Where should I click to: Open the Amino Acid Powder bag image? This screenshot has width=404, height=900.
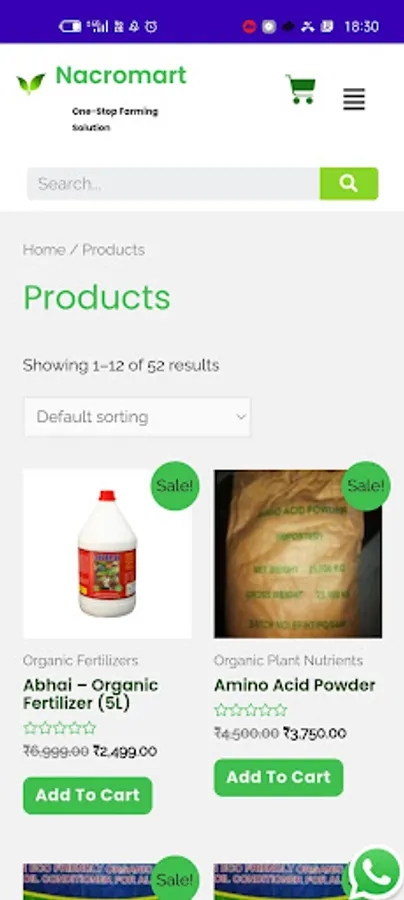298,554
